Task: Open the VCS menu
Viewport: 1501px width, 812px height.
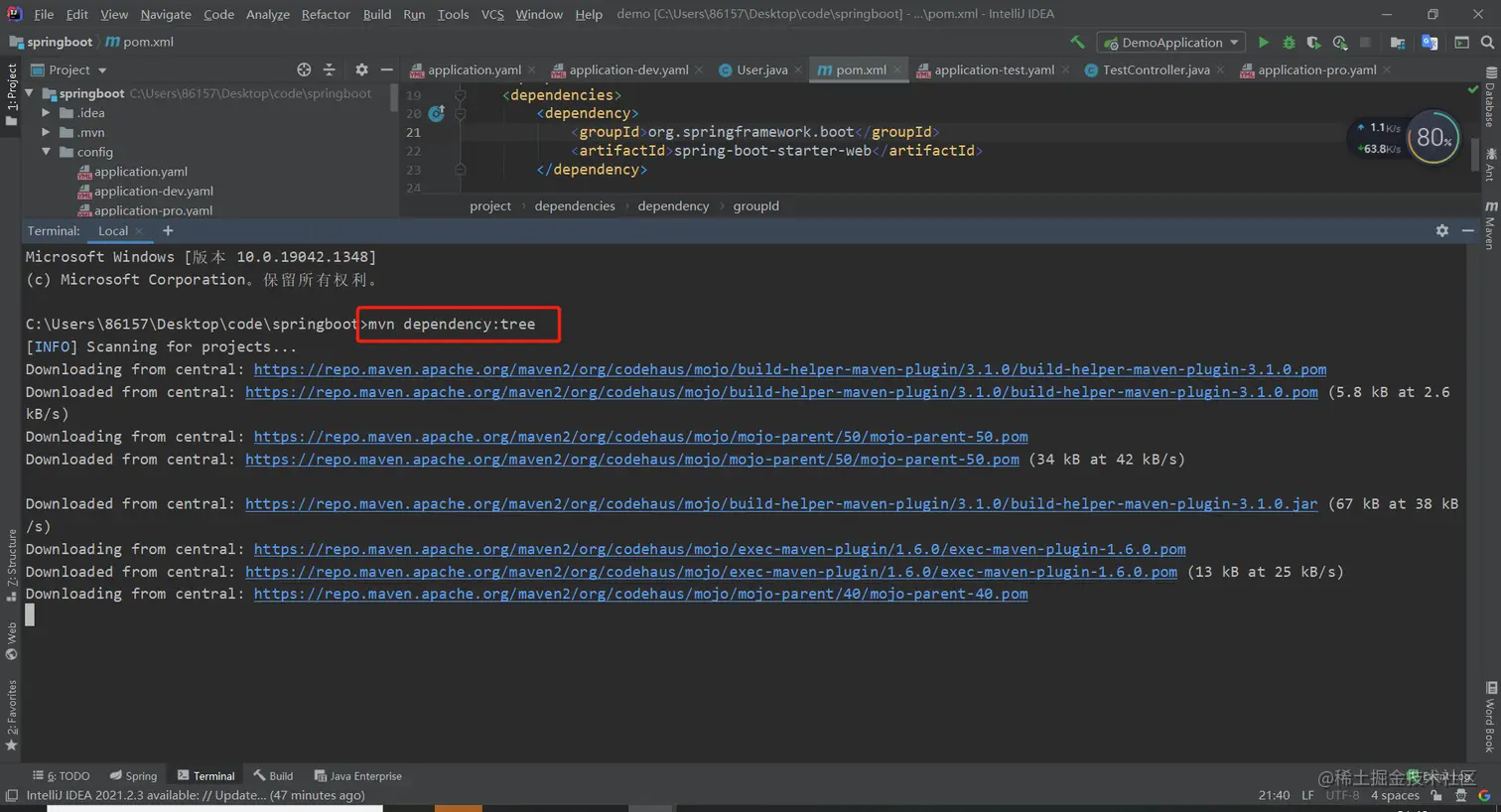Action: [x=492, y=14]
